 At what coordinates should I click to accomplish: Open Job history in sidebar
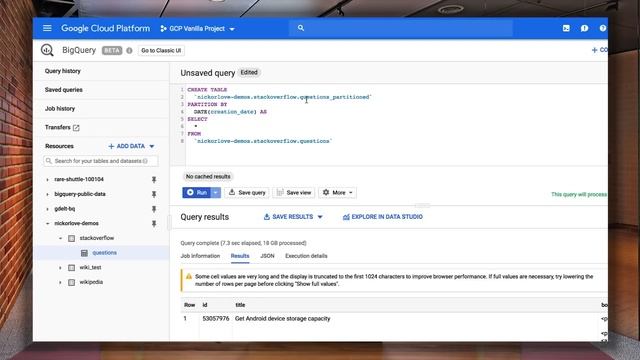tap(60, 109)
